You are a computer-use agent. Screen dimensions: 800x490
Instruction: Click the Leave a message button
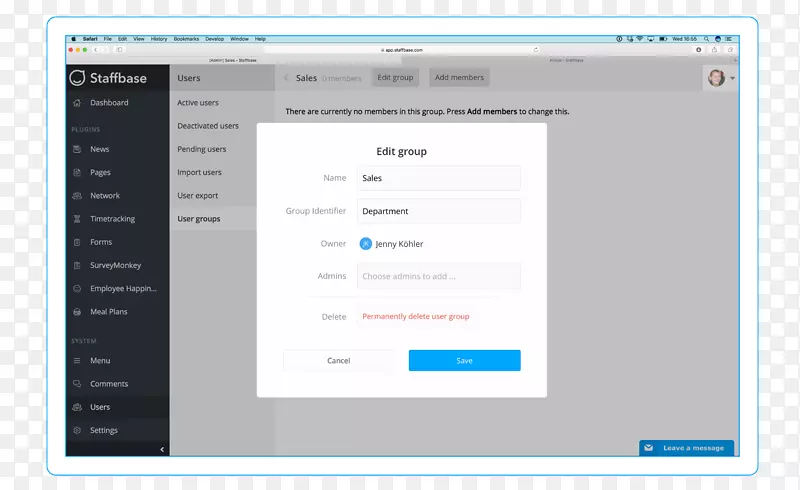click(x=686, y=448)
